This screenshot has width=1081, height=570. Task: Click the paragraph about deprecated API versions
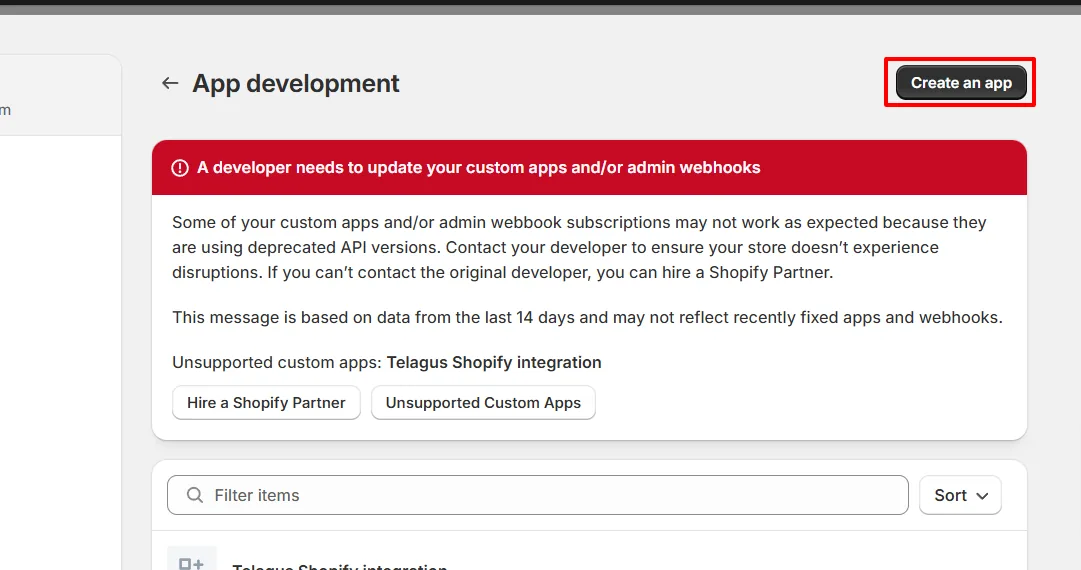[579, 247]
